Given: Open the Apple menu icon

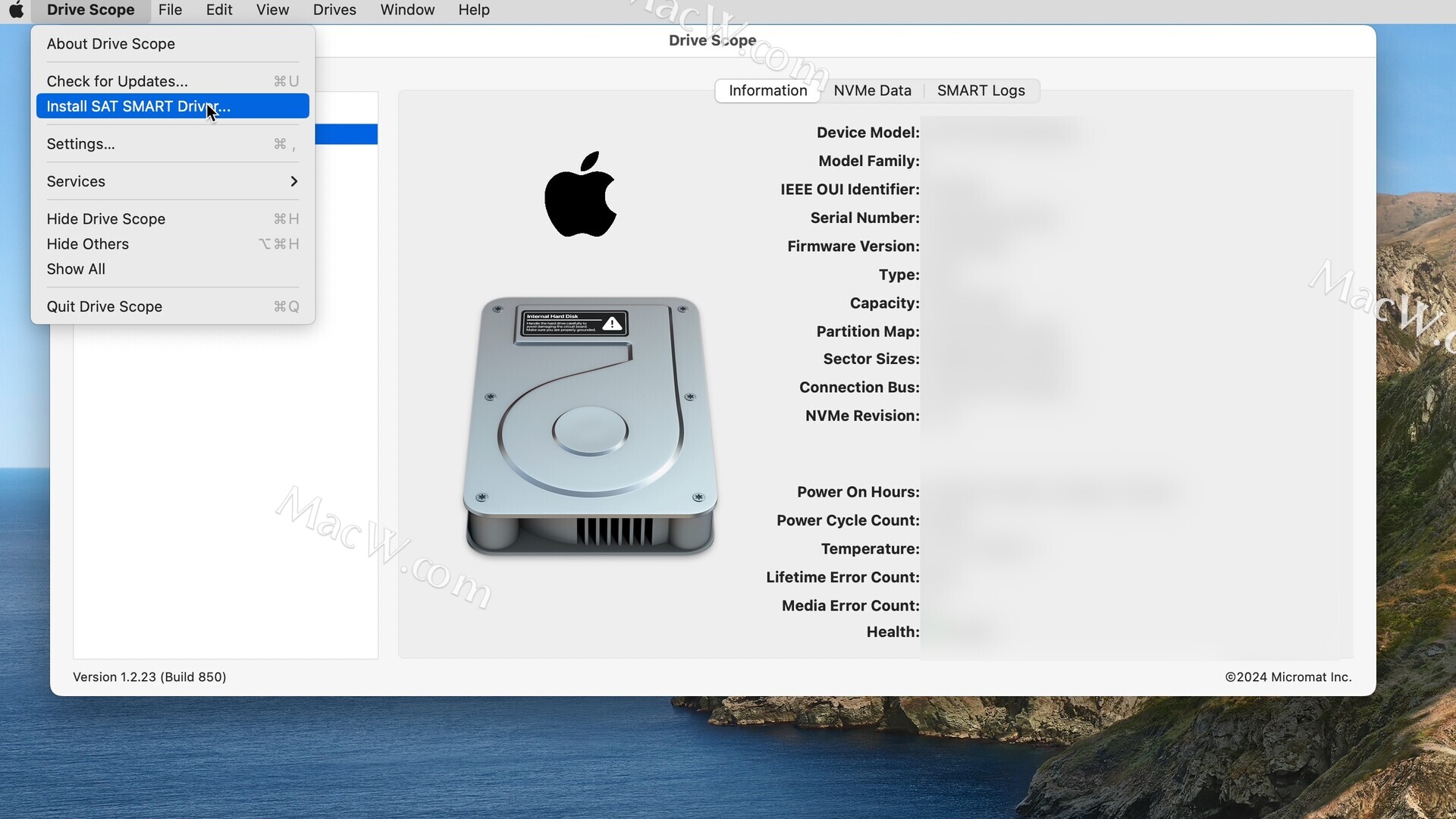Looking at the screenshot, I should [x=16, y=10].
